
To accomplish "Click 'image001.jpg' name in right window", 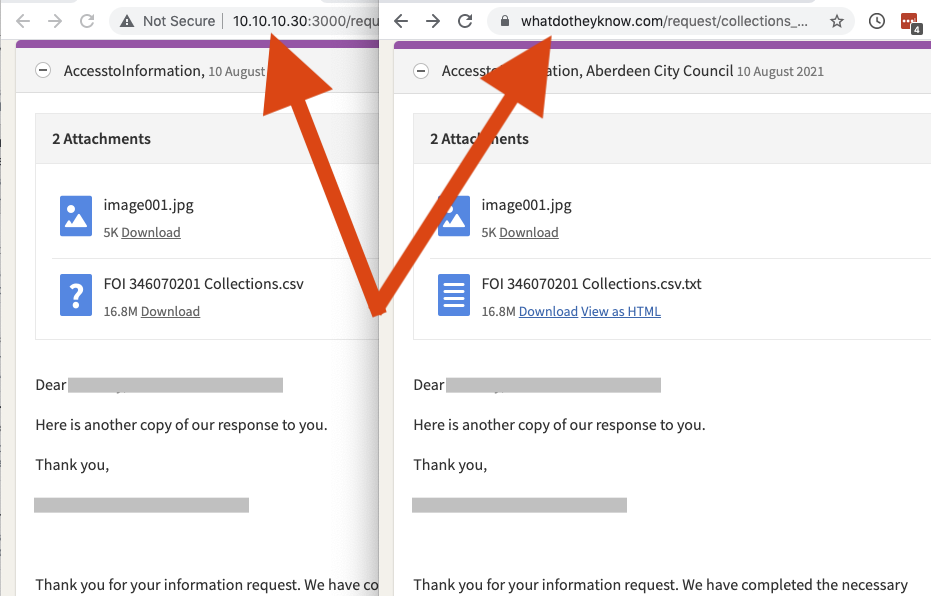I will pyautogui.click(x=527, y=205).
